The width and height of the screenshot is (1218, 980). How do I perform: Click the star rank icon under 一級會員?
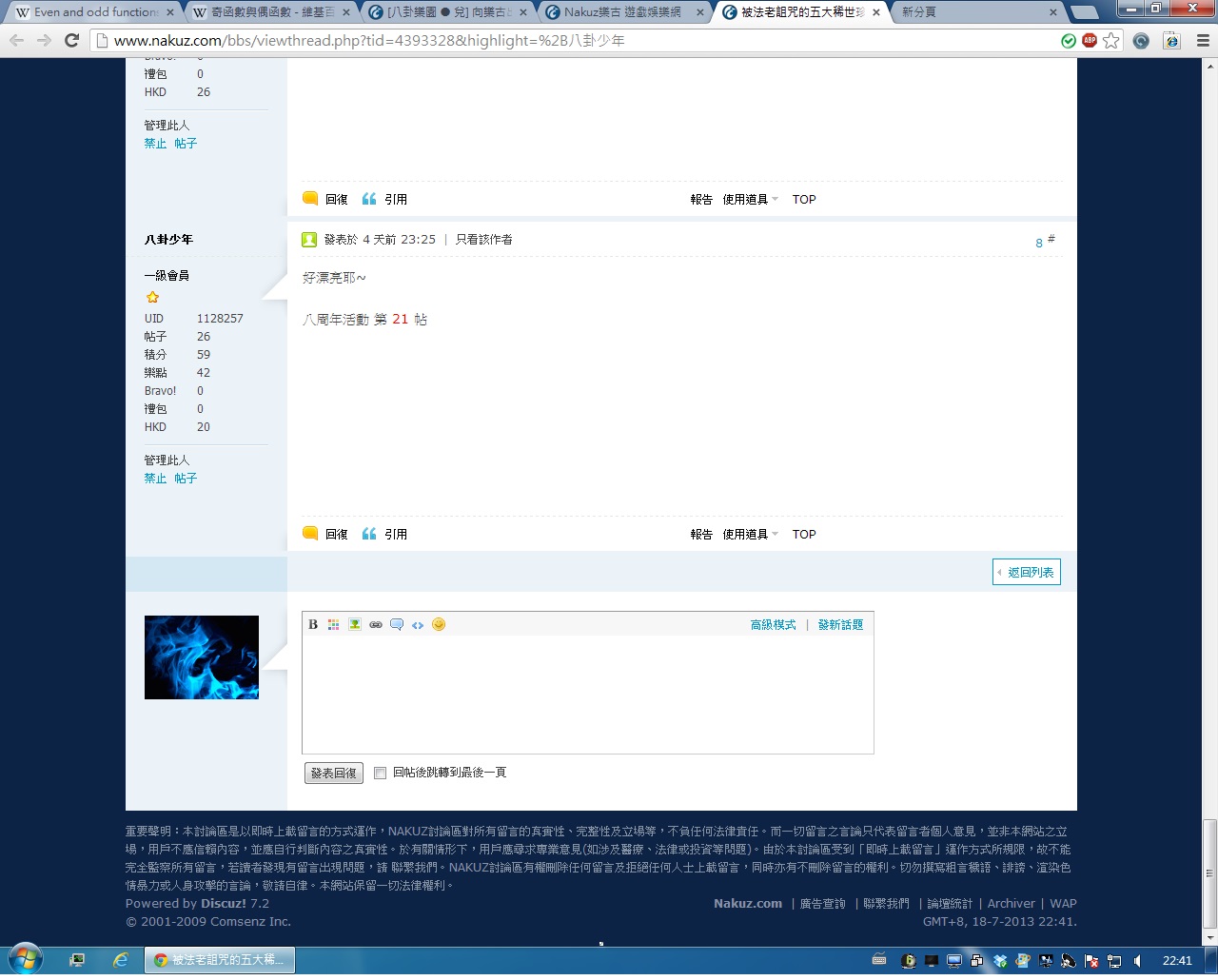pyautogui.click(x=152, y=298)
